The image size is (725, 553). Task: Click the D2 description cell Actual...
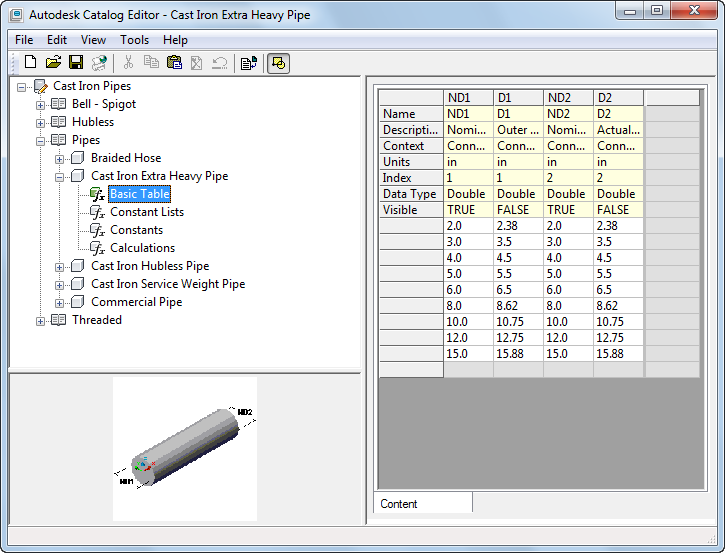coord(618,130)
